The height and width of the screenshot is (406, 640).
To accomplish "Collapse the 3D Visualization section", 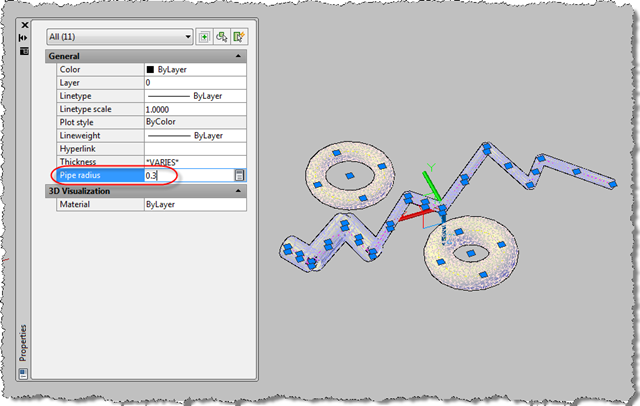I will tap(238, 190).
